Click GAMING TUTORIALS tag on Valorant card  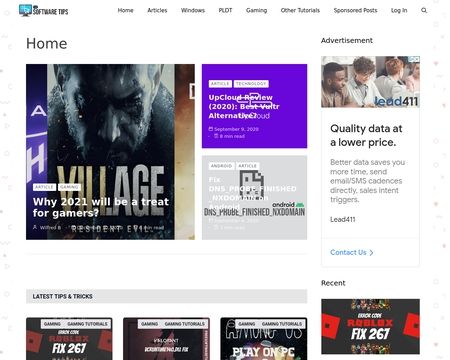[185, 324]
